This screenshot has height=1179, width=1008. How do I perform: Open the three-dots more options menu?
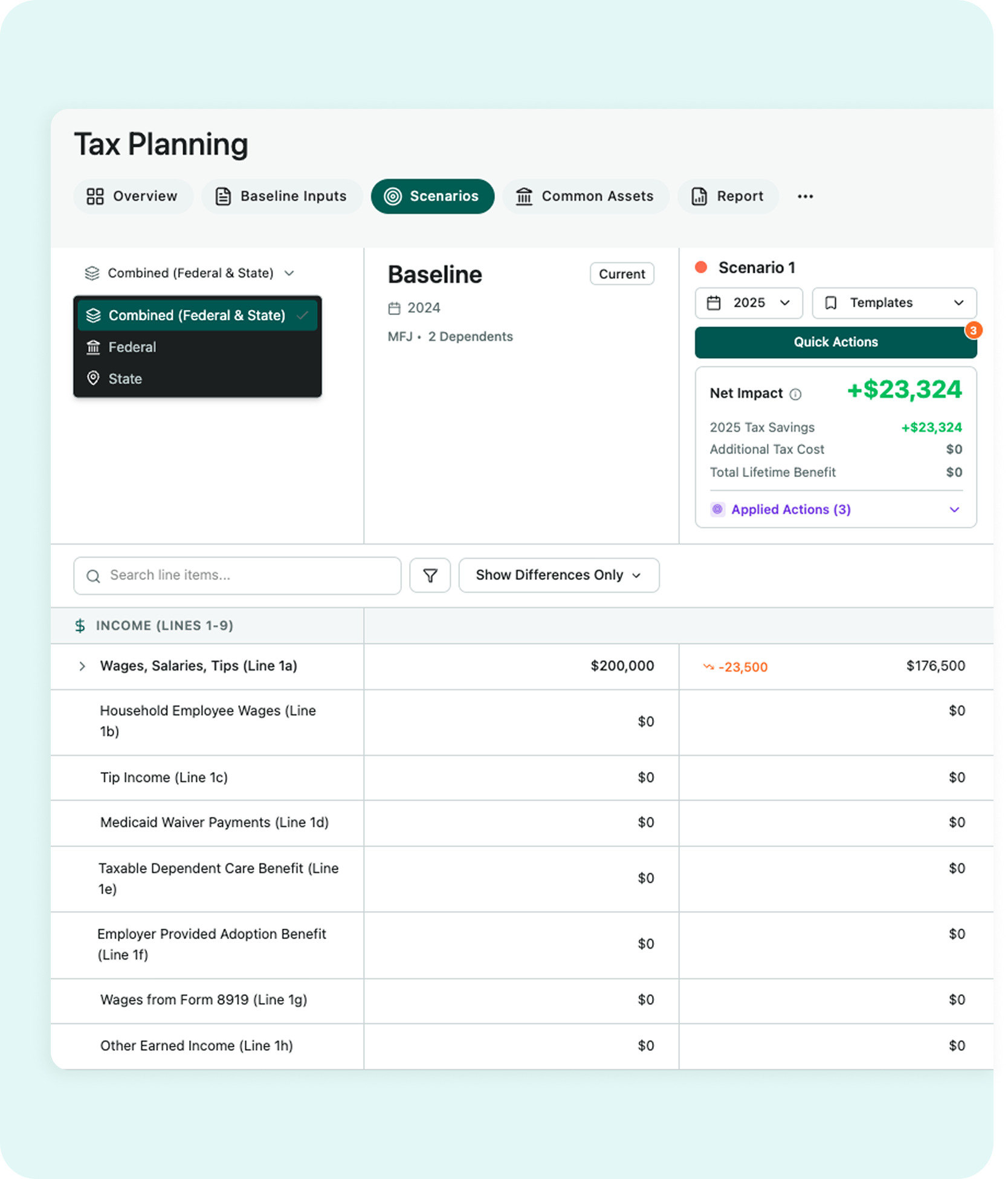[805, 197]
